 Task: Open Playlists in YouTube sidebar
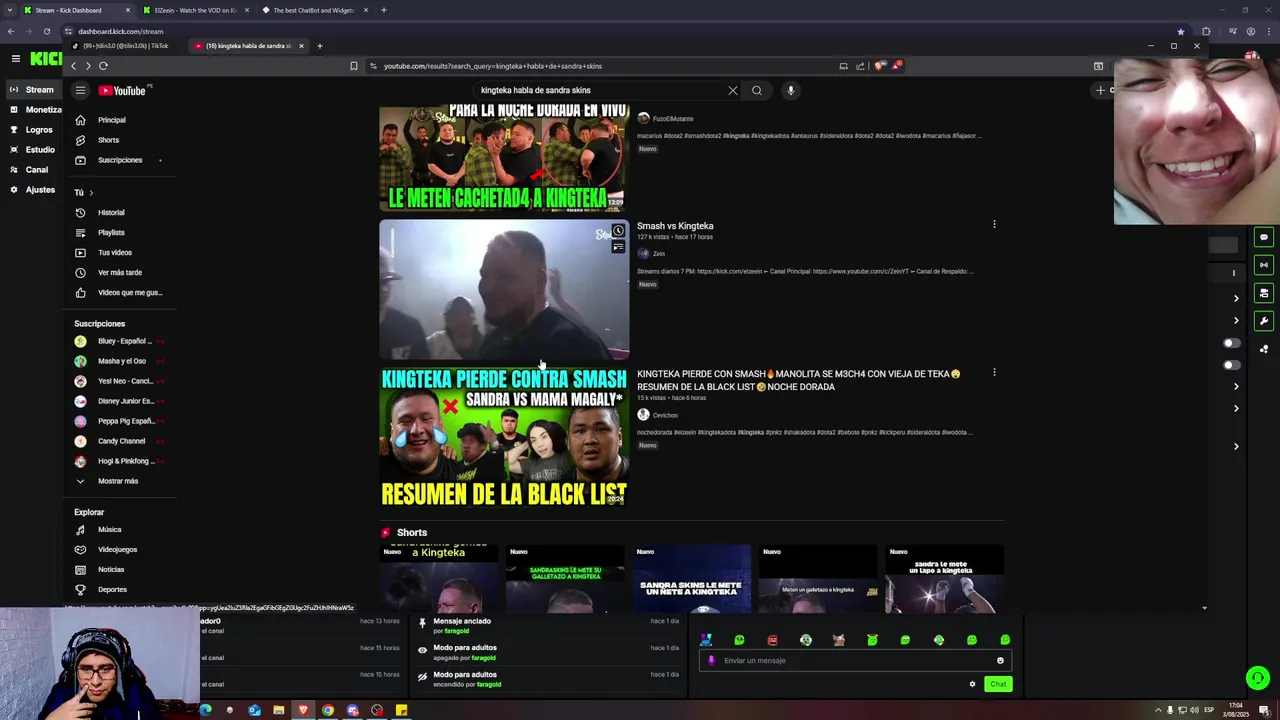coord(111,233)
